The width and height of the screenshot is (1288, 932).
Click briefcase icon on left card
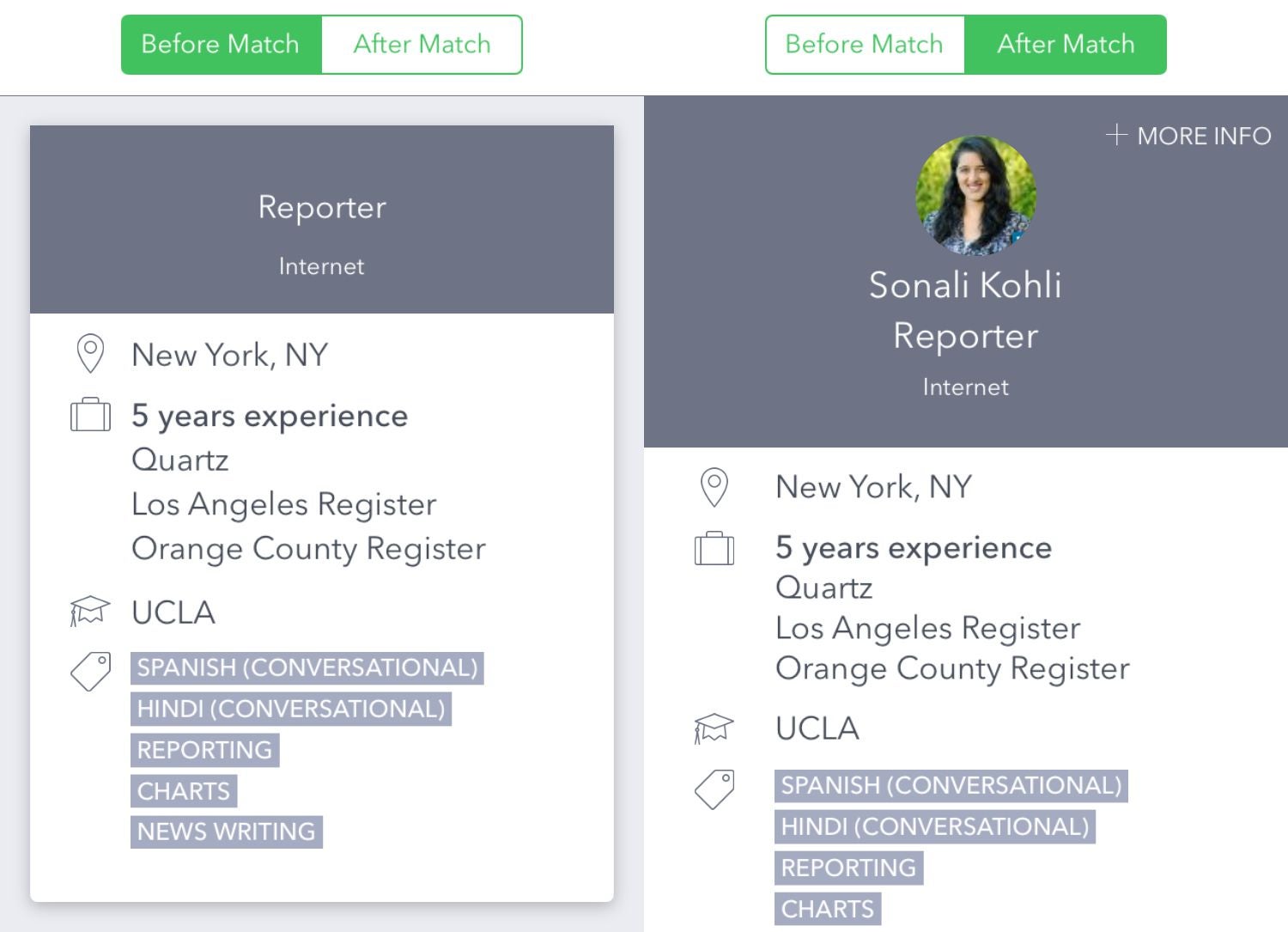pyautogui.click(x=90, y=415)
